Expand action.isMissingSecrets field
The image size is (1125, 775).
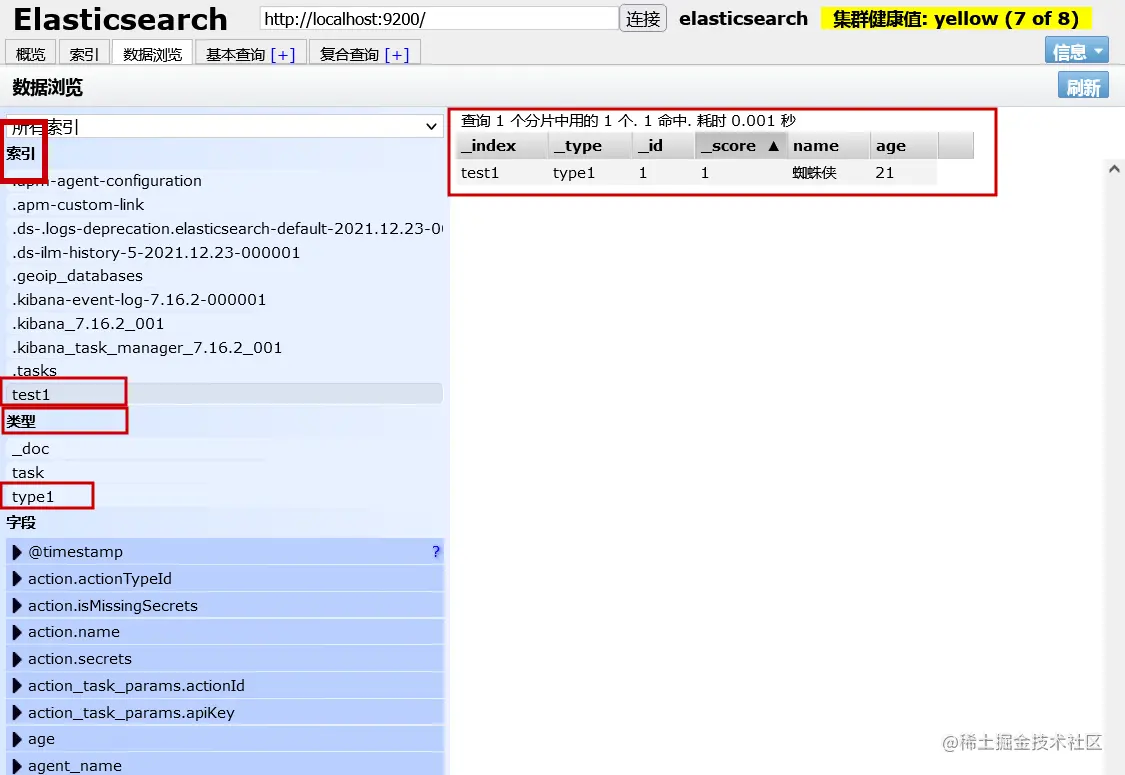[x=17, y=606]
